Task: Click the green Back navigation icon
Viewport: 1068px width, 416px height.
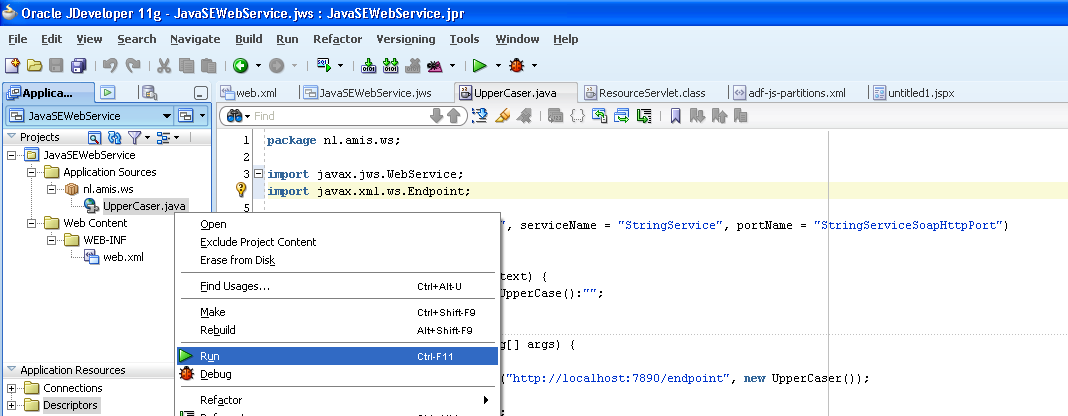Action: point(241,66)
